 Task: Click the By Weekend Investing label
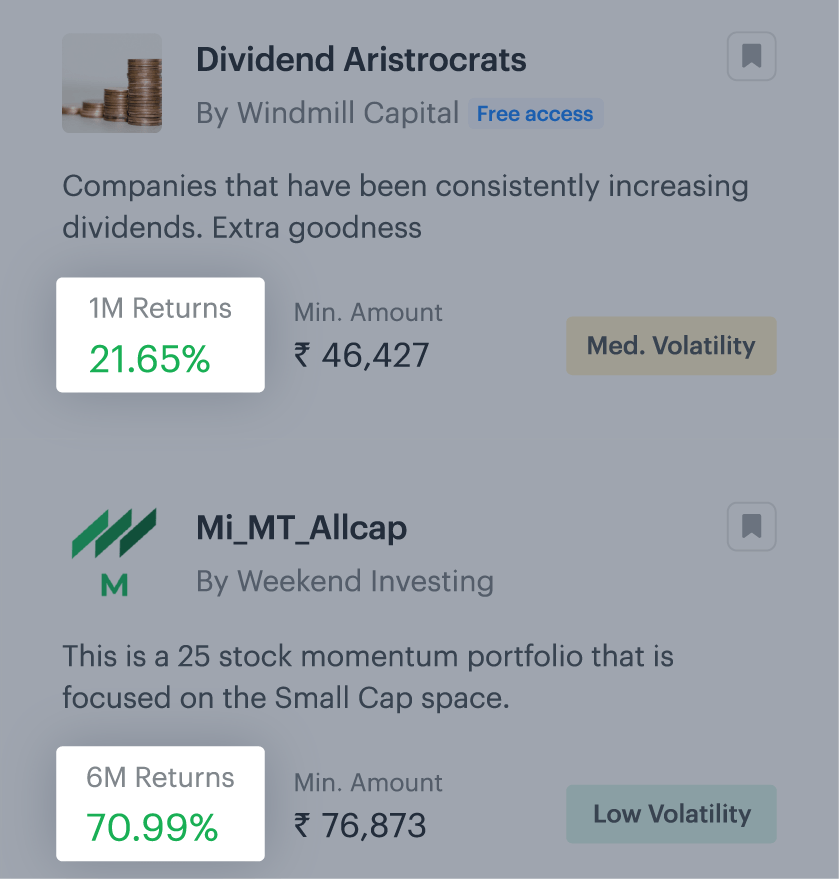coord(345,581)
